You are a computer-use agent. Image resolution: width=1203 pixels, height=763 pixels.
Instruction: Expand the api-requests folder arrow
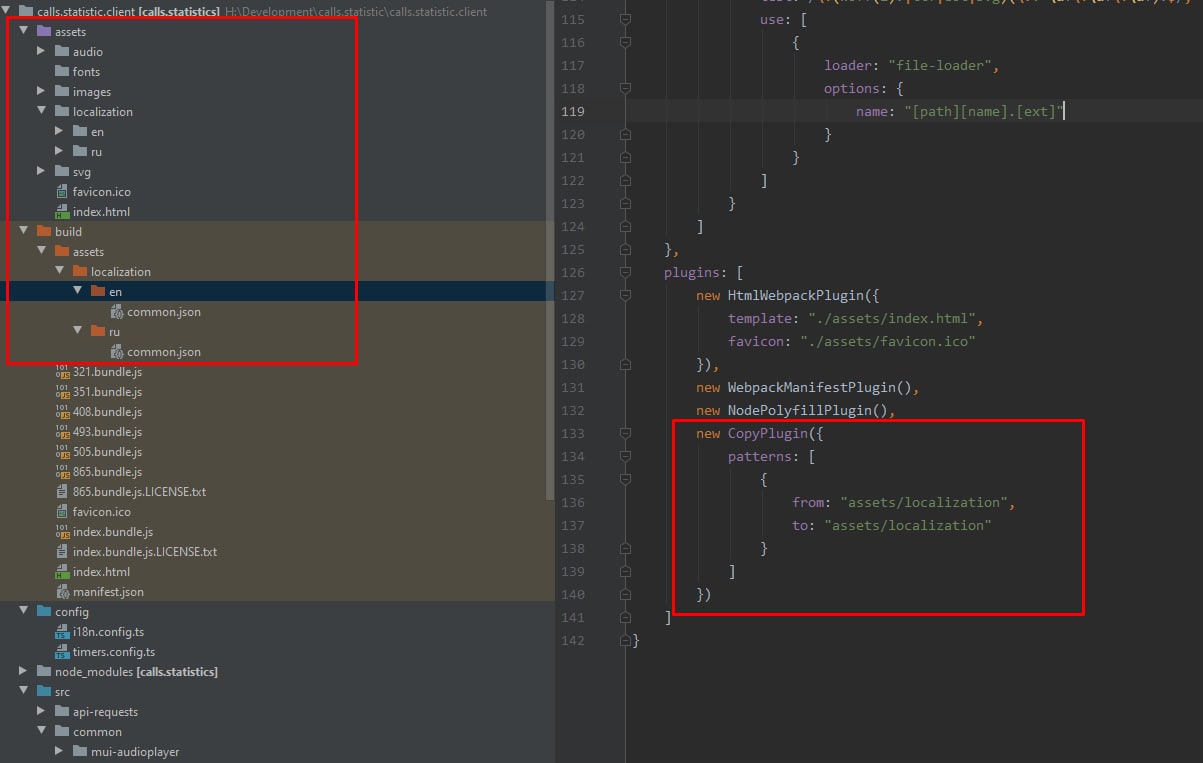pyautogui.click(x=41, y=711)
